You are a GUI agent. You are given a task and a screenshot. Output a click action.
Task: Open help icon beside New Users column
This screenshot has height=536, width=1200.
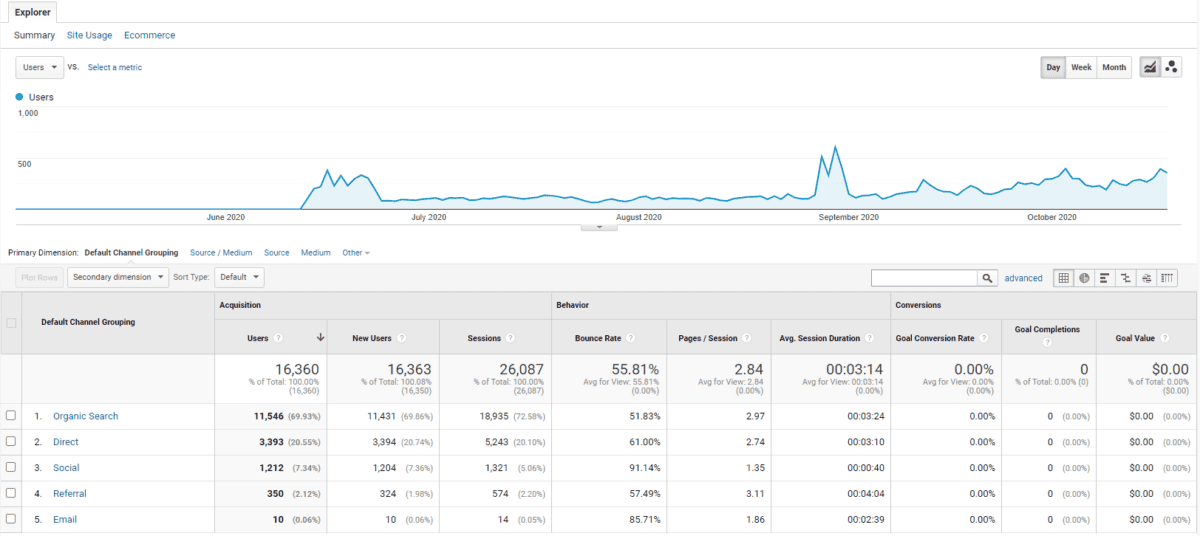401,338
